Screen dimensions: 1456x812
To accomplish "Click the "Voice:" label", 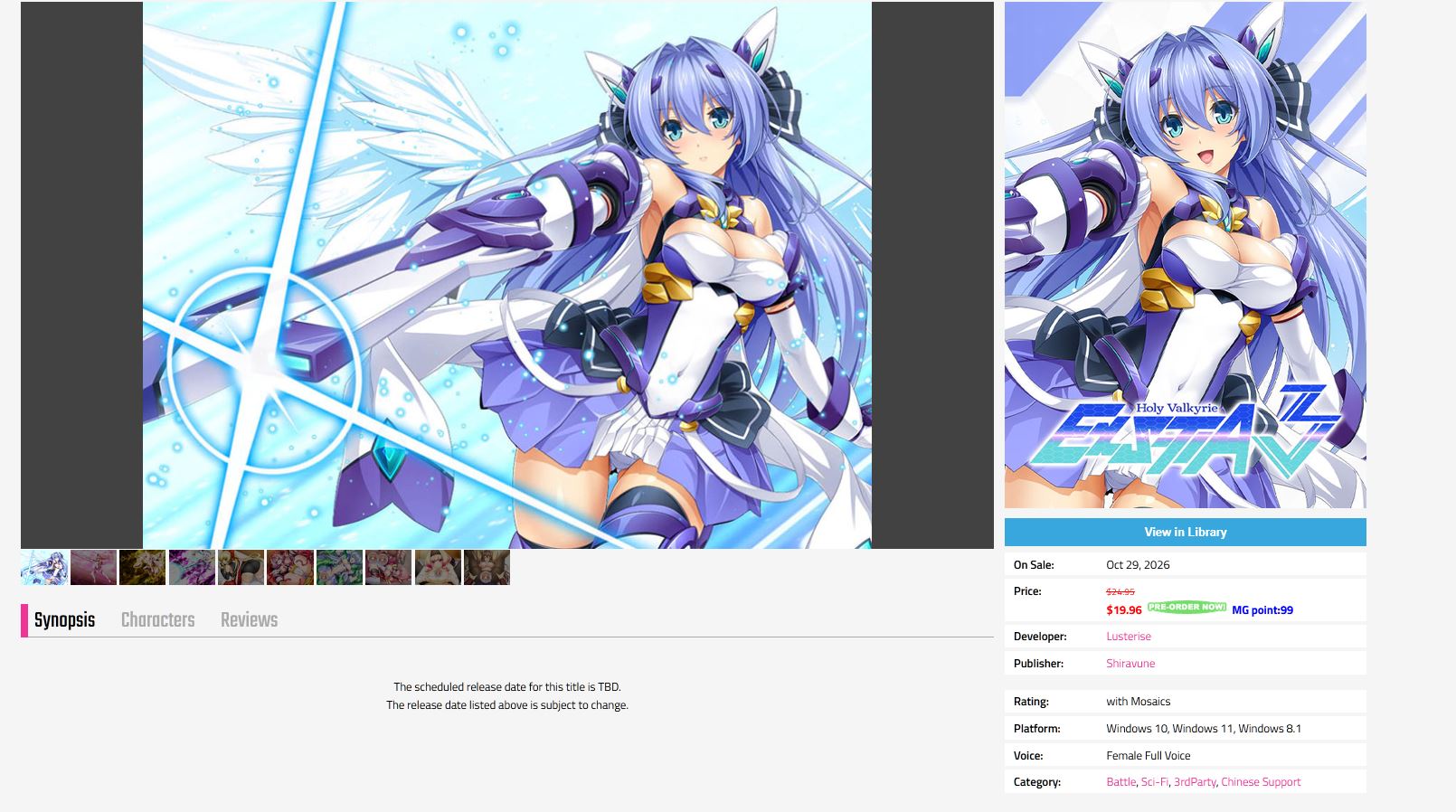I will pyautogui.click(x=1028, y=755).
